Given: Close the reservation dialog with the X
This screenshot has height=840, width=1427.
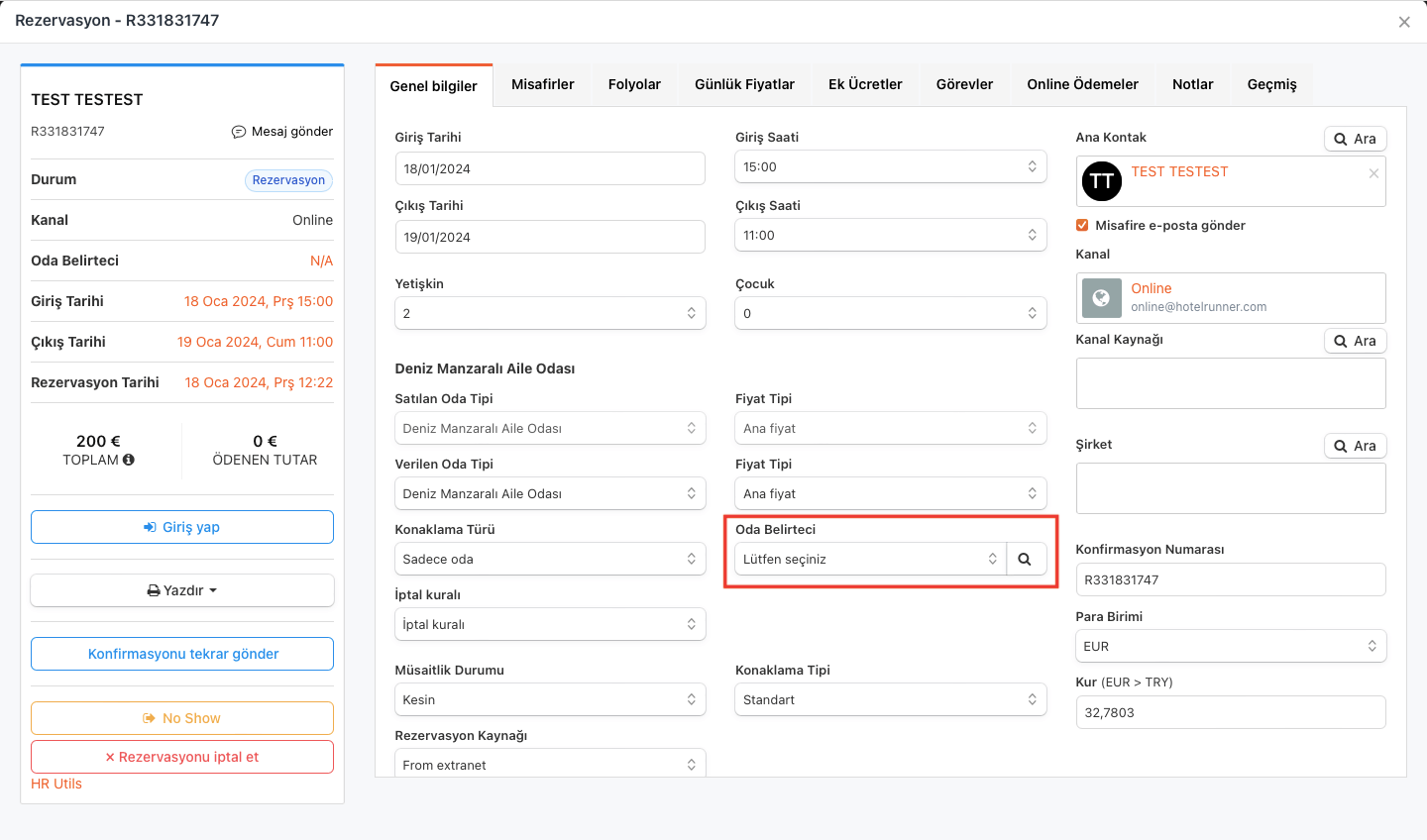Looking at the screenshot, I should point(1404,22).
